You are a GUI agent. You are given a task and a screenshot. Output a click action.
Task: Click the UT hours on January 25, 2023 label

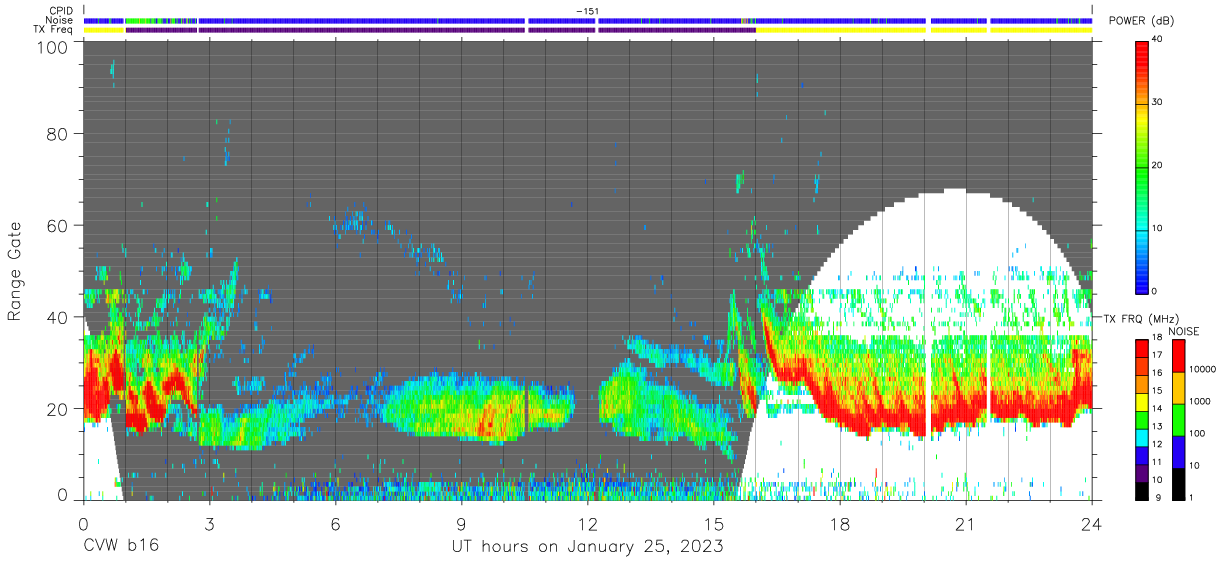click(588, 546)
